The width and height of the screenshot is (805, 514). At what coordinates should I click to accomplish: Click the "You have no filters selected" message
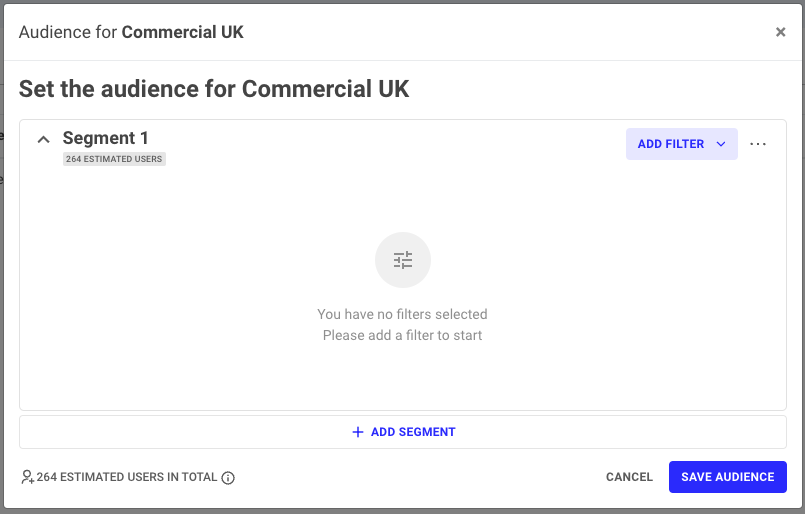click(402, 314)
